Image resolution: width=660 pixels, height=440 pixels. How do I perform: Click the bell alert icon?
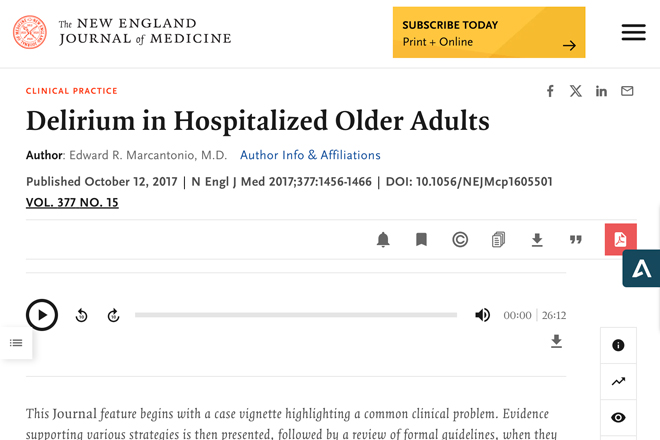pos(383,240)
